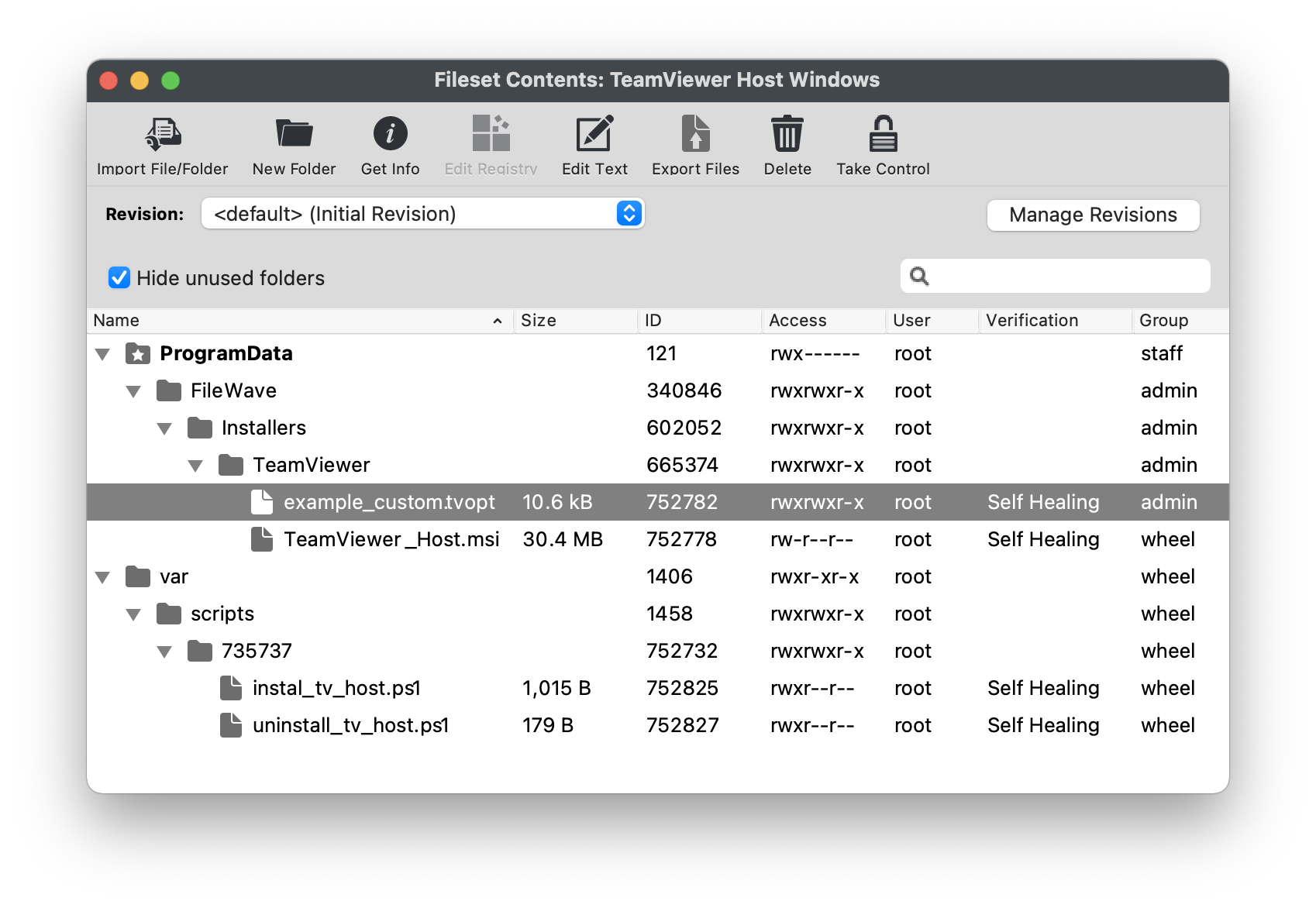The height and width of the screenshot is (908, 1316).
Task: Sort by the Access column header
Action: click(x=823, y=321)
